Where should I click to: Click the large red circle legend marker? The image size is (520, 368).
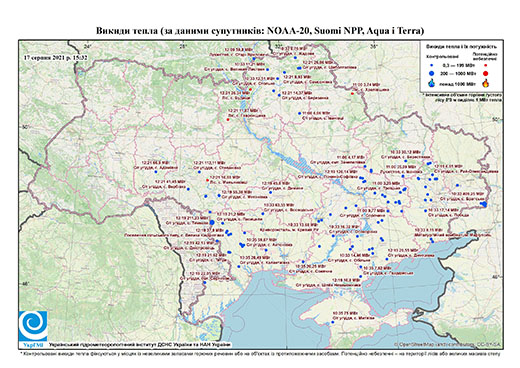point(486,73)
